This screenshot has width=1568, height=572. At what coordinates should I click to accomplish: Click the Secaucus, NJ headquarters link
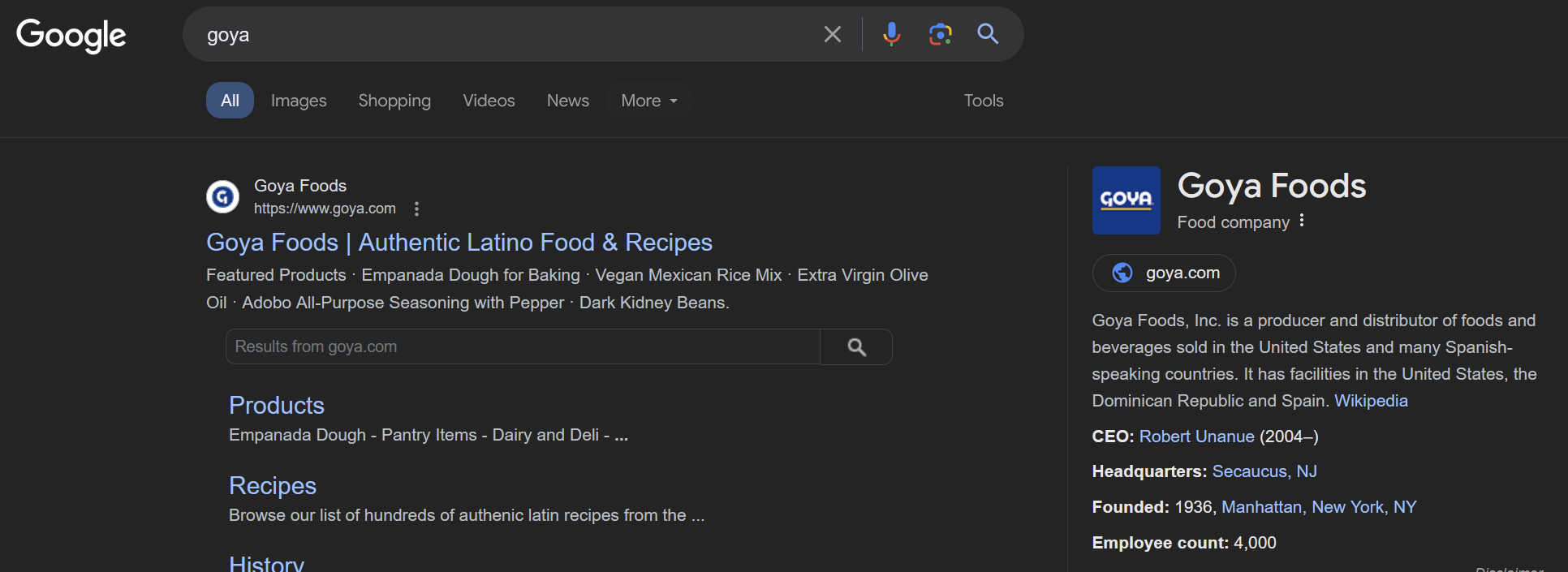1264,471
